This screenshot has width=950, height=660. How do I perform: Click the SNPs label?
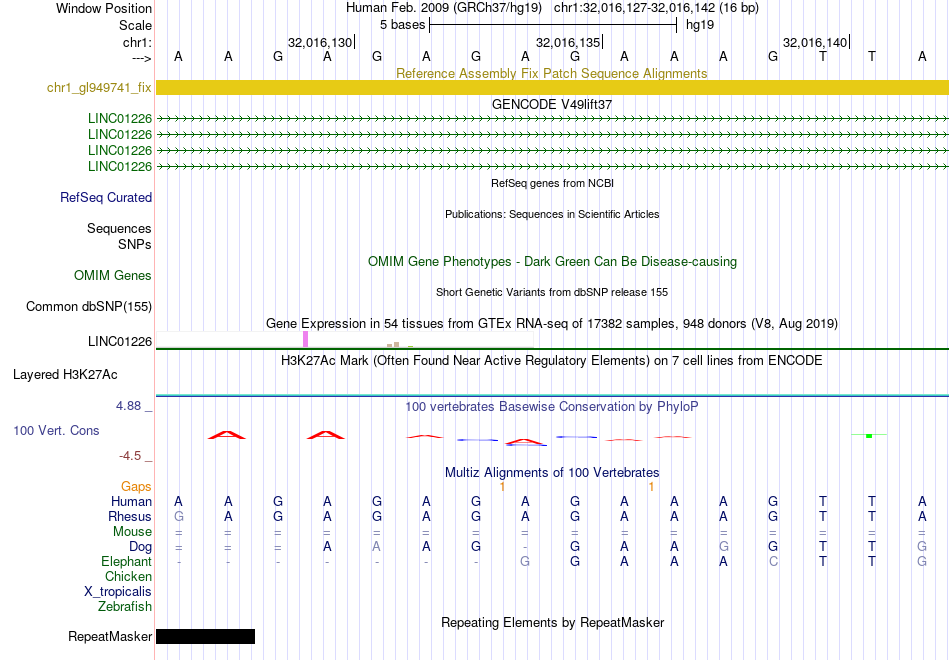pyautogui.click(x=135, y=244)
